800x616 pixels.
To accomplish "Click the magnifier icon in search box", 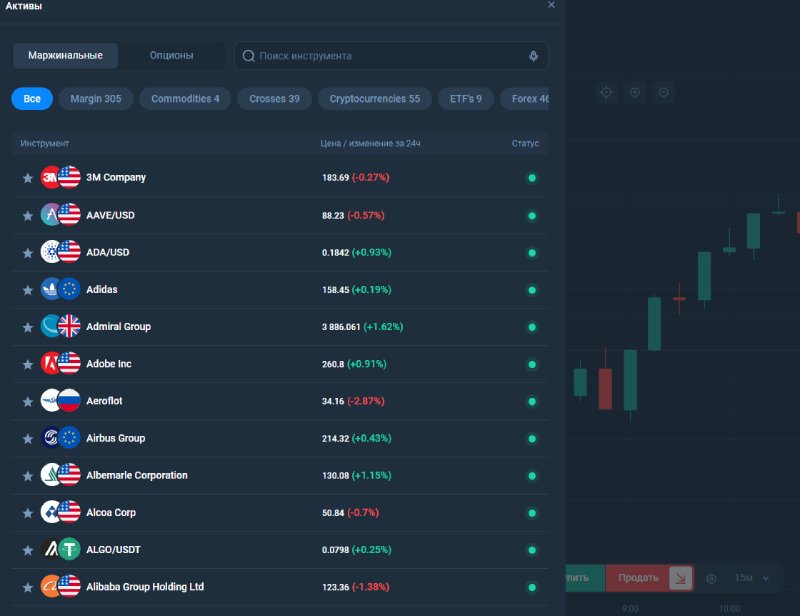I will coord(248,56).
